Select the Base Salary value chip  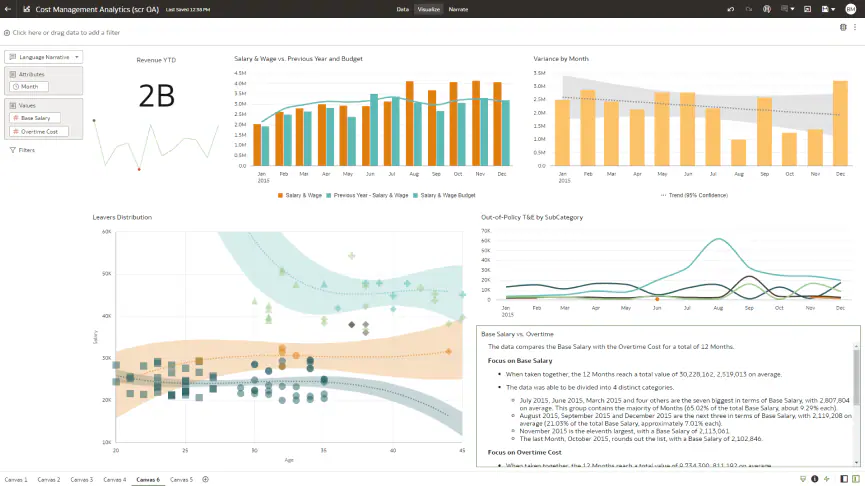(35, 118)
